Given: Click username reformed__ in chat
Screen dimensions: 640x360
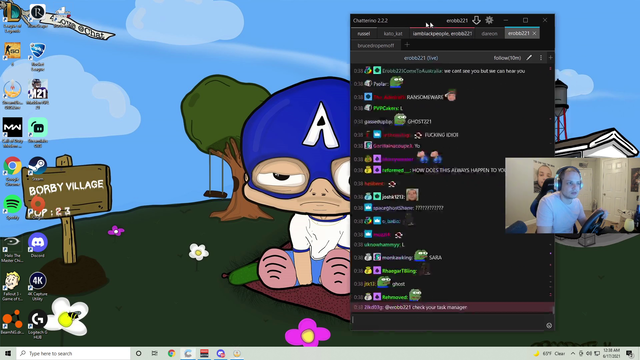Looking at the screenshot, I should tap(396, 170).
